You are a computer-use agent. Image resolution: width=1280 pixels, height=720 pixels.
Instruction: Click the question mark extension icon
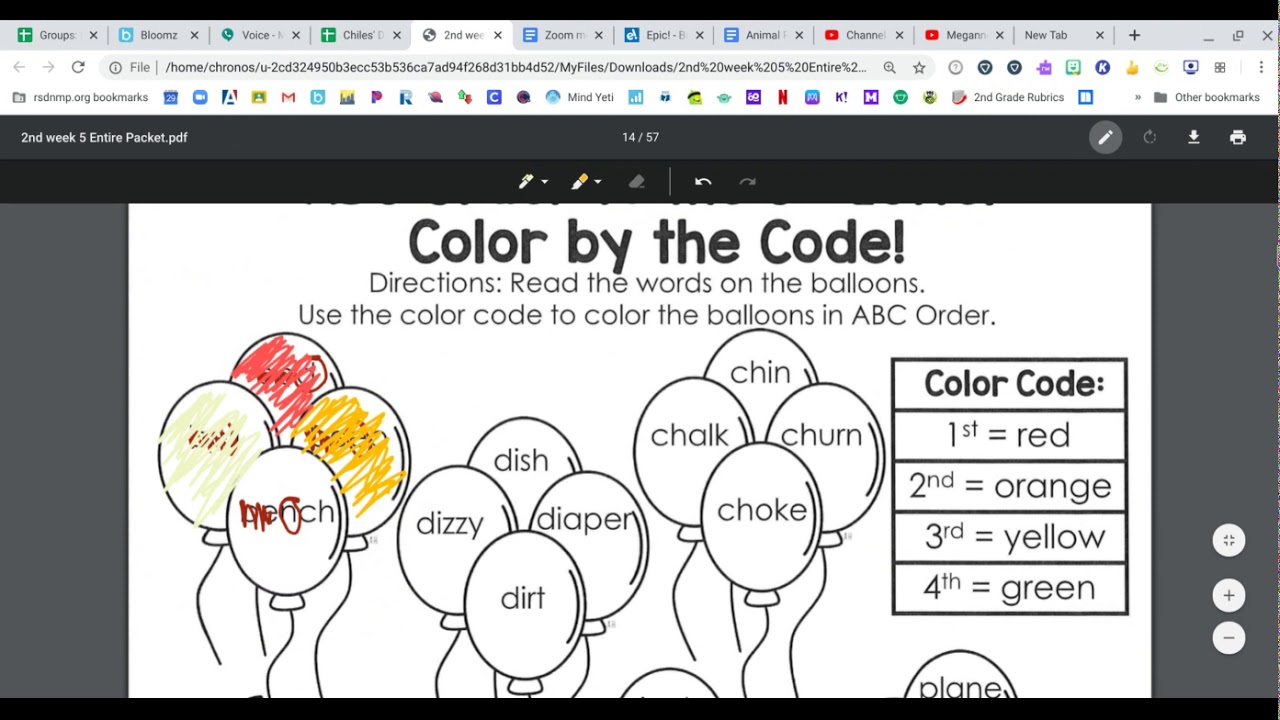[955, 67]
